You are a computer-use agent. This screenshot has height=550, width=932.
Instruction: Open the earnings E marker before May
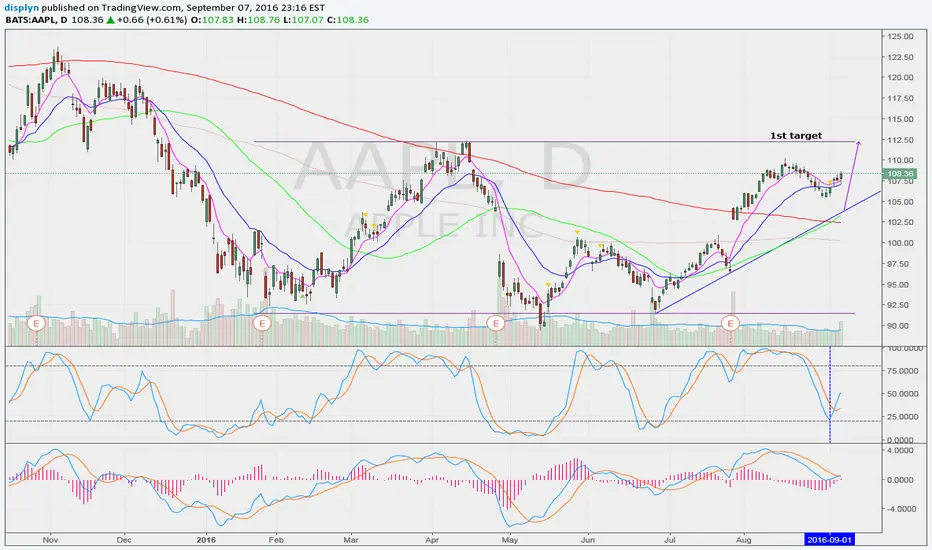click(495, 323)
